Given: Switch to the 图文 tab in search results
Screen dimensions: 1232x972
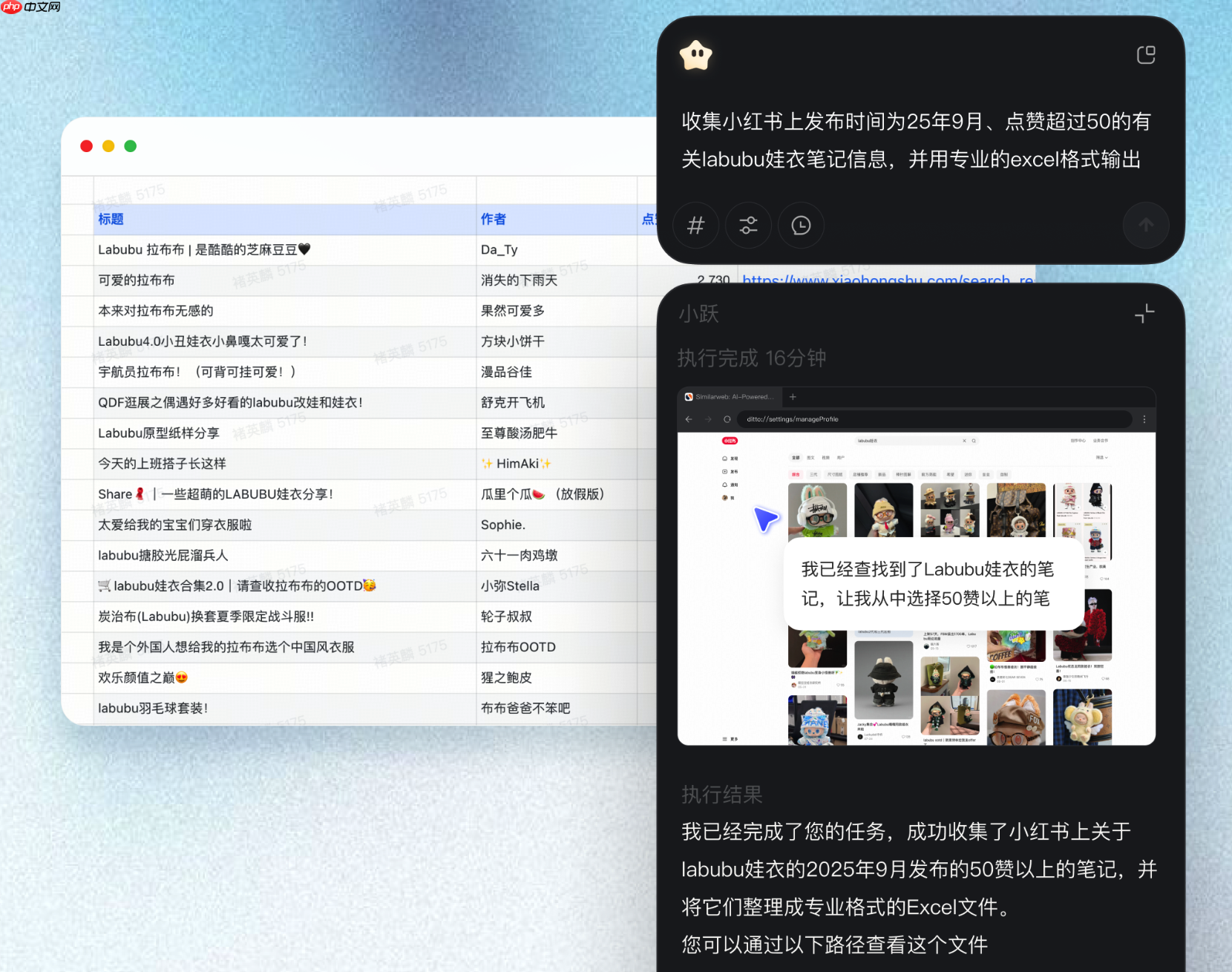Looking at the screenshot, I should [x=810, y=458].
